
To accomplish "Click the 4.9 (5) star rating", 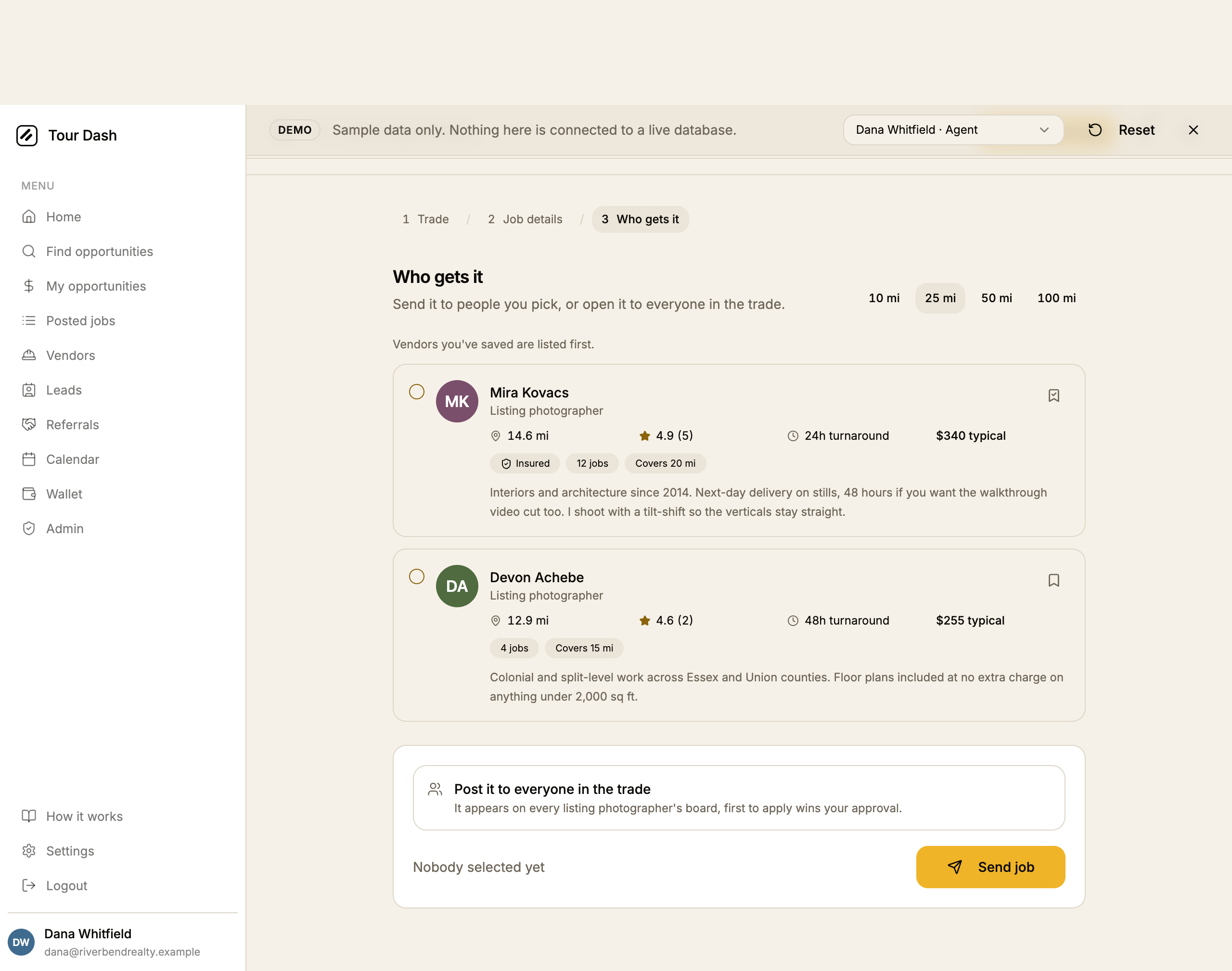I will [666, 435].
